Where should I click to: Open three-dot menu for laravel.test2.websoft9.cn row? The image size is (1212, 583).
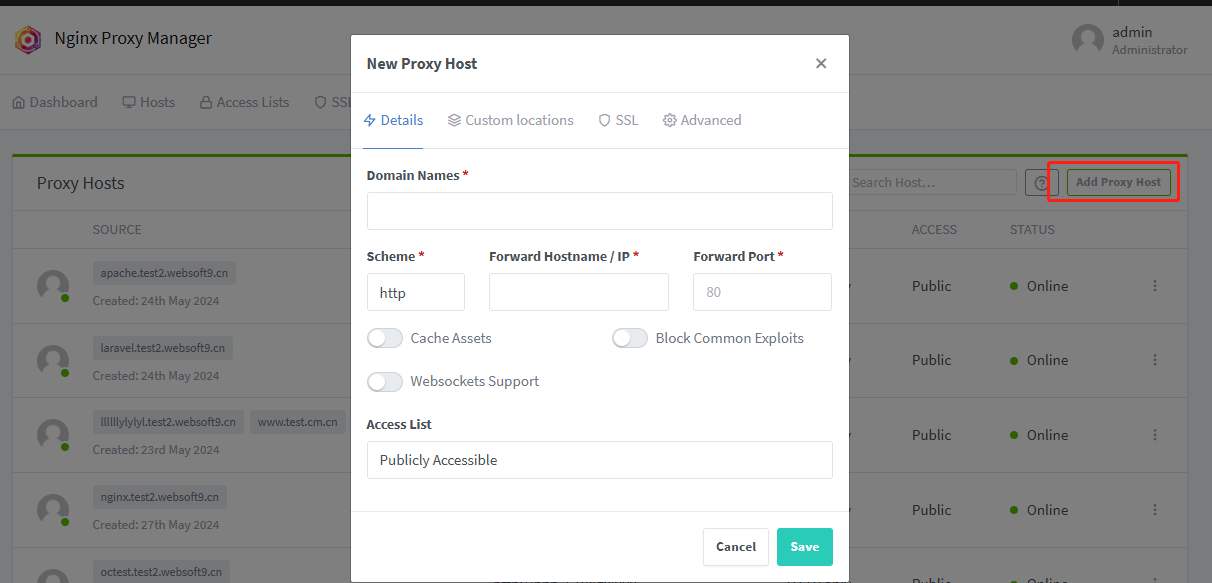(1155, 360)
